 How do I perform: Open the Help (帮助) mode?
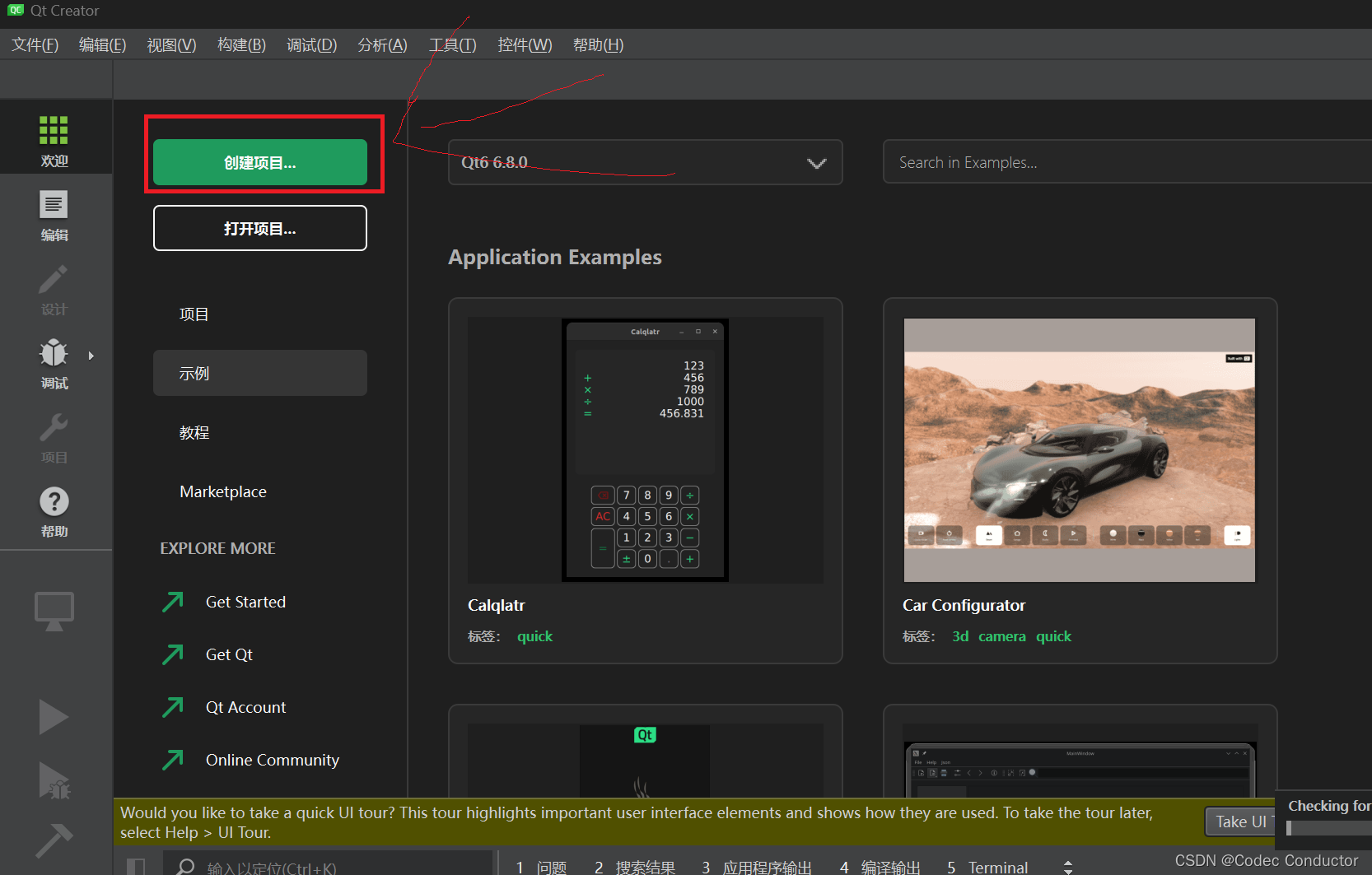click(54, 512)
